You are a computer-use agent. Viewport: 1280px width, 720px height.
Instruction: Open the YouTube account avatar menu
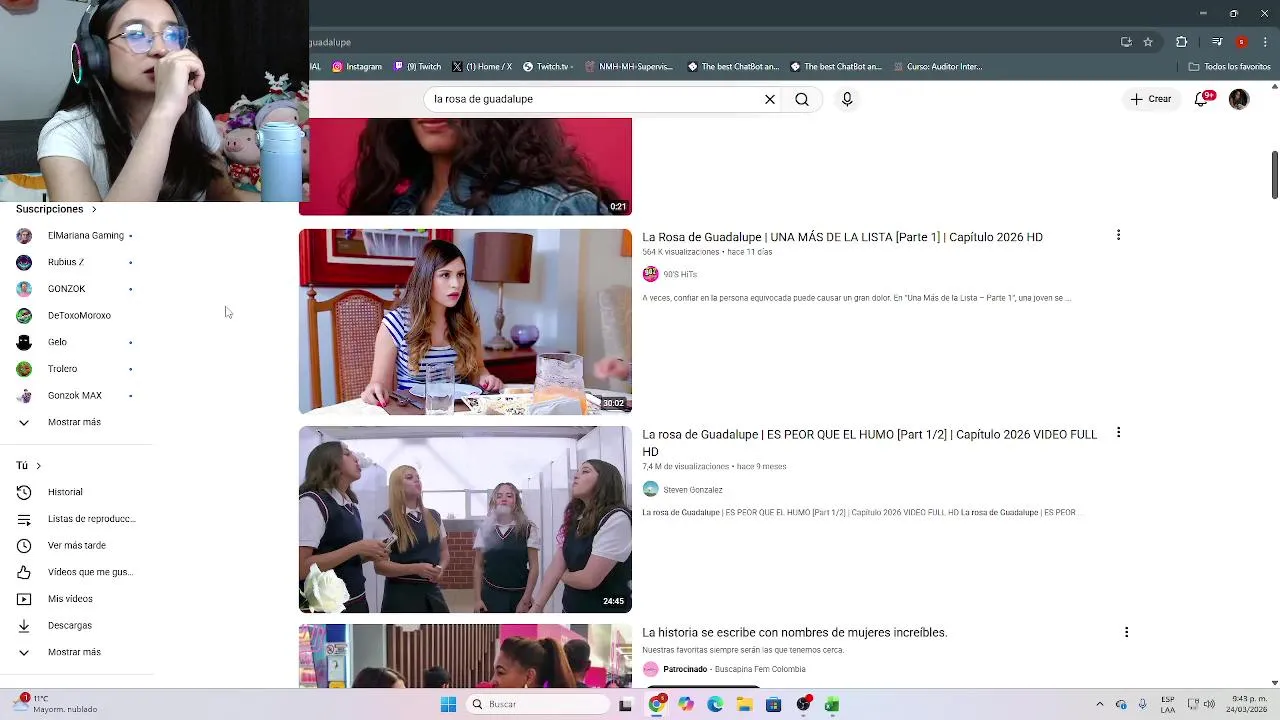tap(1239, 99)
